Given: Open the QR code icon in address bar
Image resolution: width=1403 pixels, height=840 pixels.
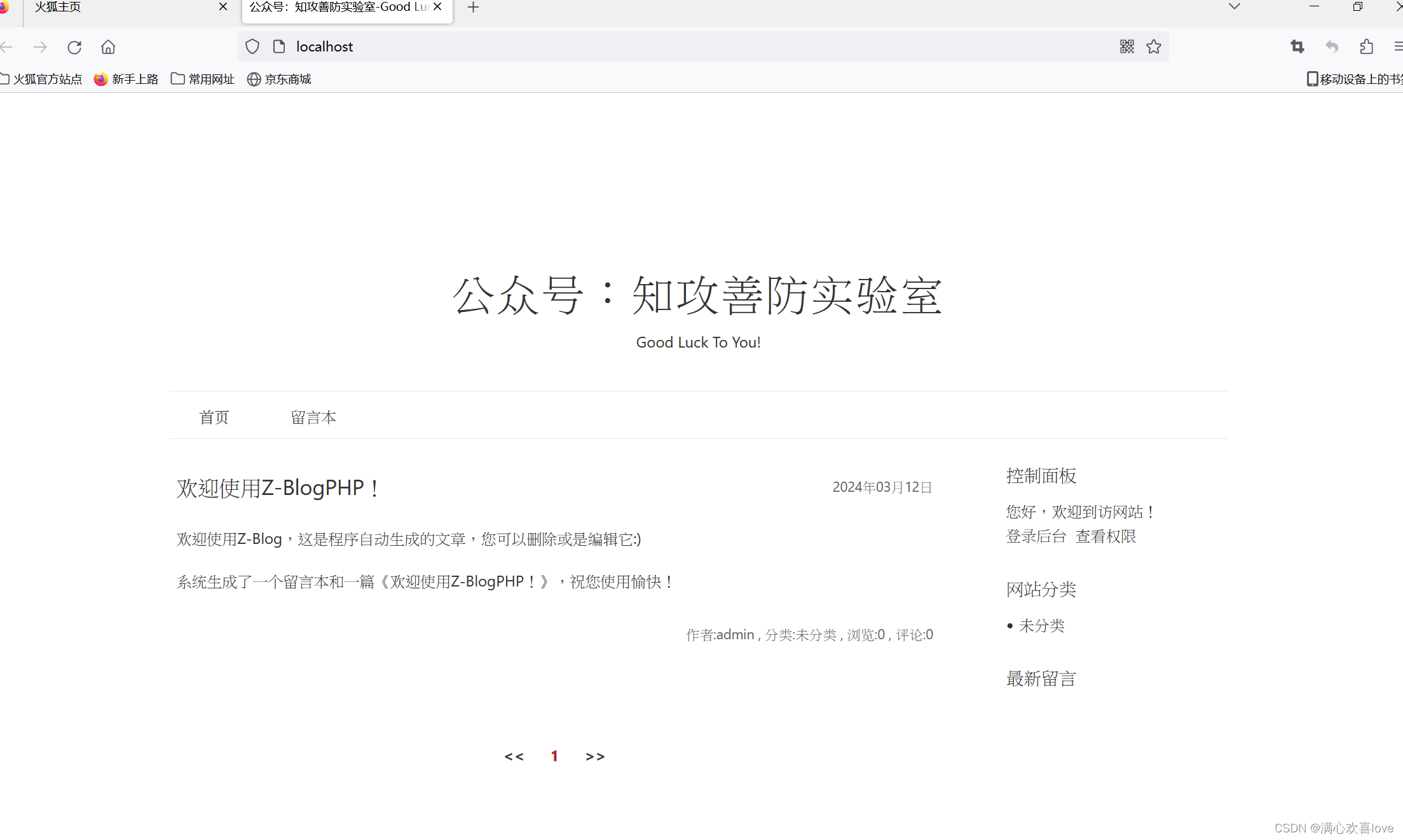Looking at the screenshot, I should pyautogui.click(x=1126, y=46).
